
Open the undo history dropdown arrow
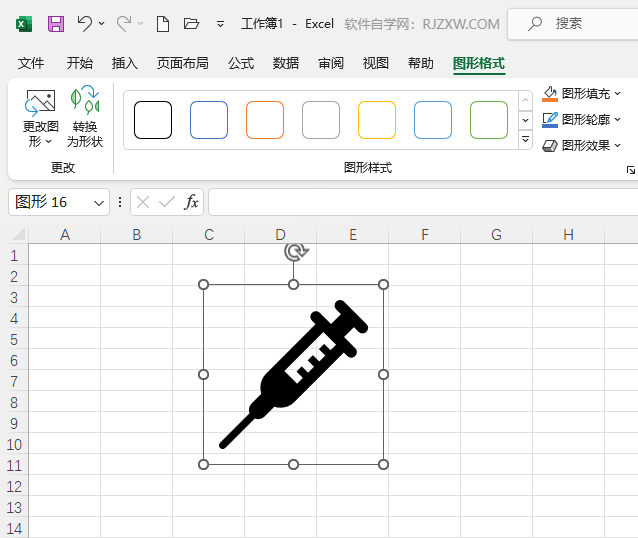point(101,24)
